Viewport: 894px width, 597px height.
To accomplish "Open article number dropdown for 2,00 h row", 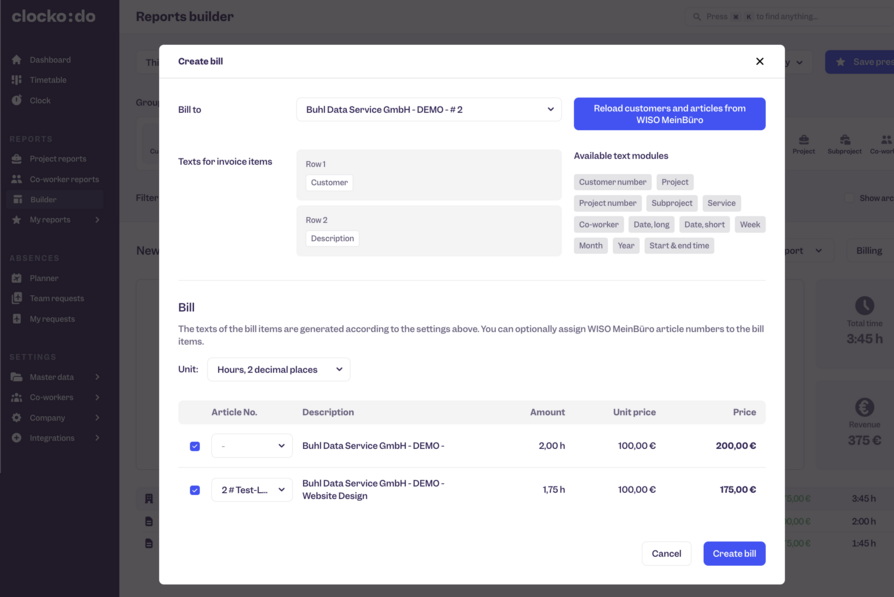I will coord(252,446).
